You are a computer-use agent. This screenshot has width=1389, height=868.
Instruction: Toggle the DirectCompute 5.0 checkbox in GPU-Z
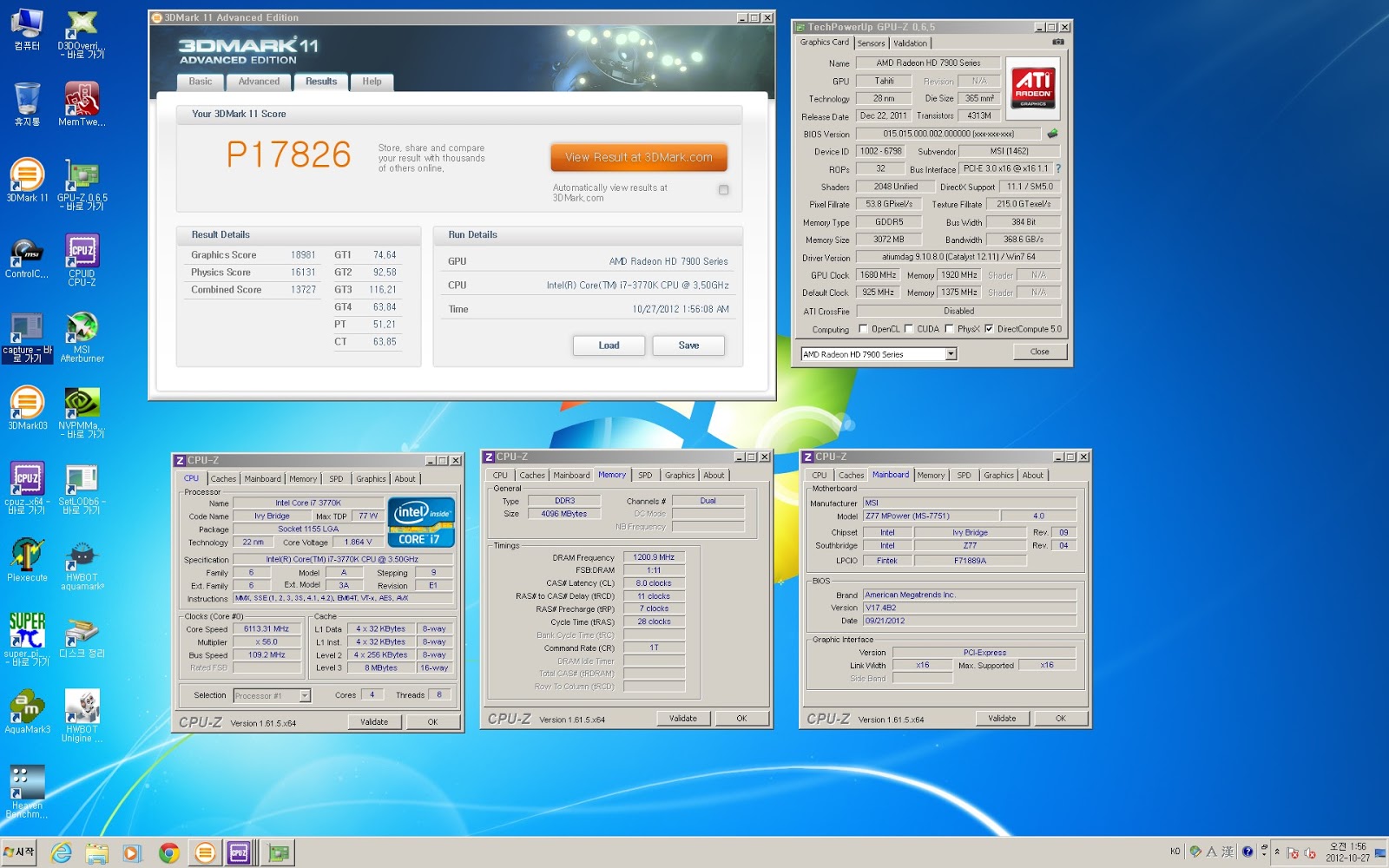(x=989, y=328)
